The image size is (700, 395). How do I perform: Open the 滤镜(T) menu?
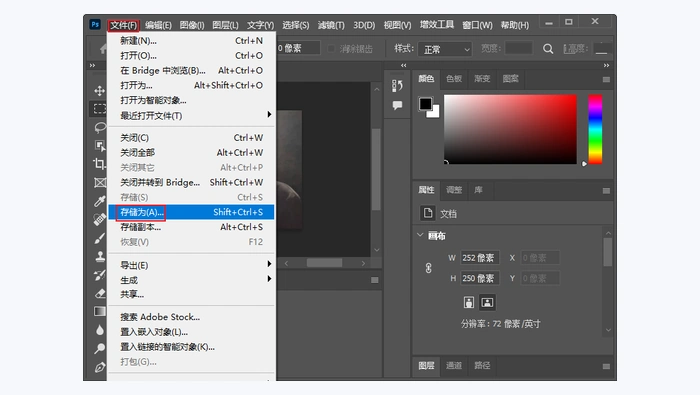click(331, 25)
